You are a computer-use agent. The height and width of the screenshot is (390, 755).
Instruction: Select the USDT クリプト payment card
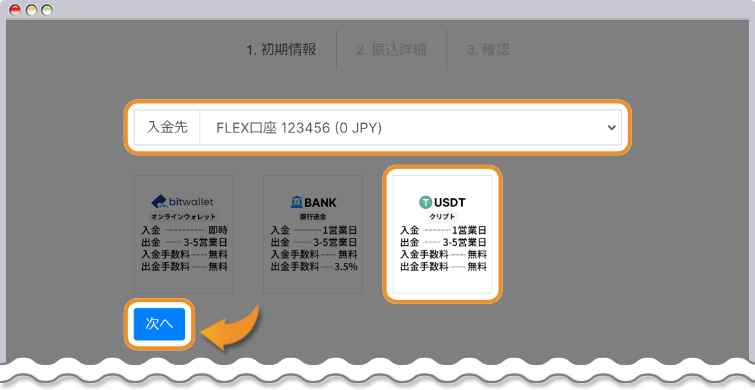443,234
